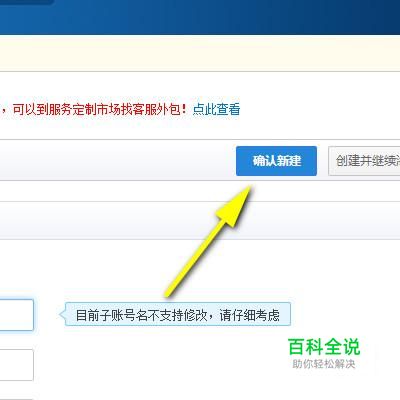Click the 目前子账号名不支持修改 tooltip bubble

point(178,314)
